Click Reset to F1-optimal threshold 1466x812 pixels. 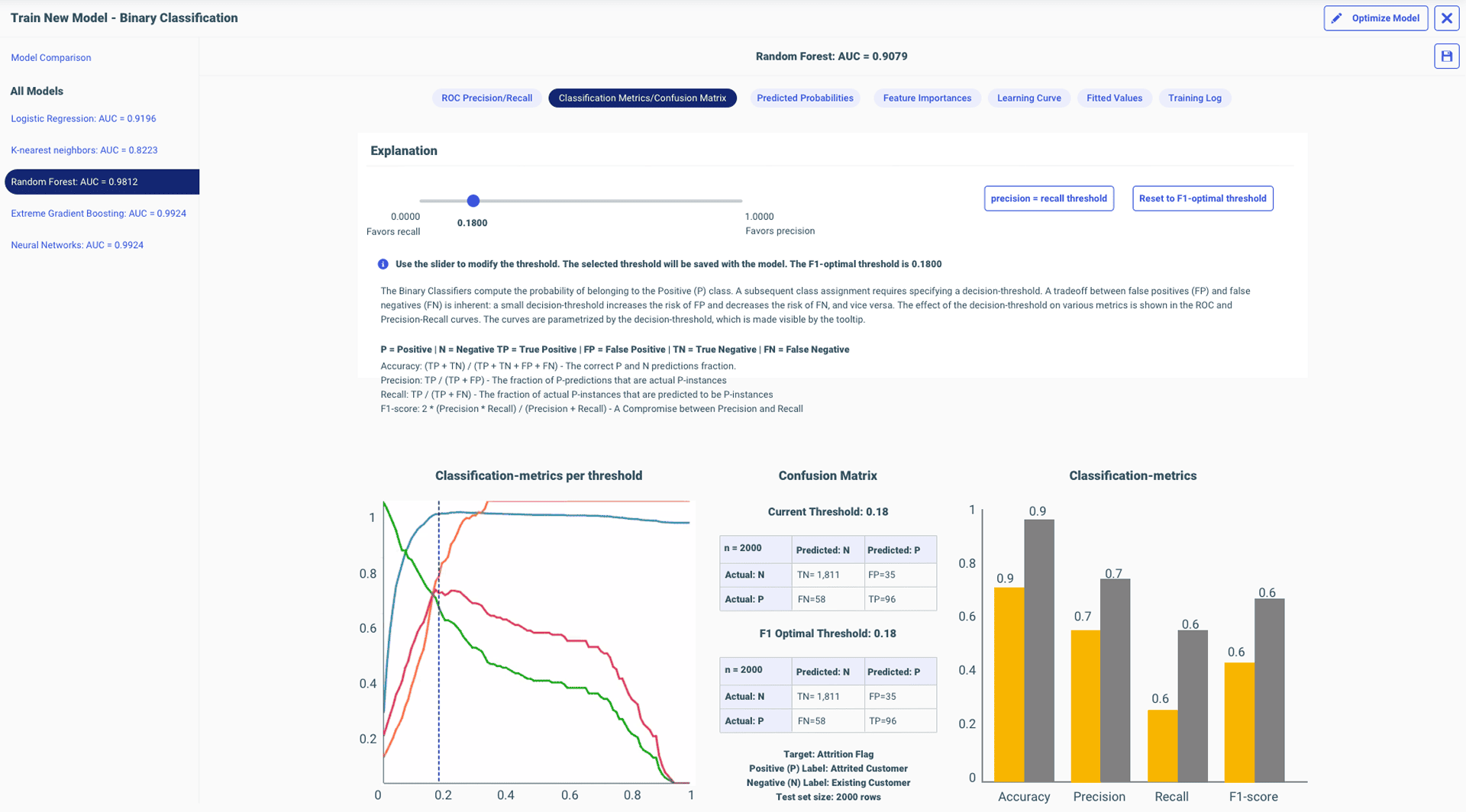[1202, 198]
